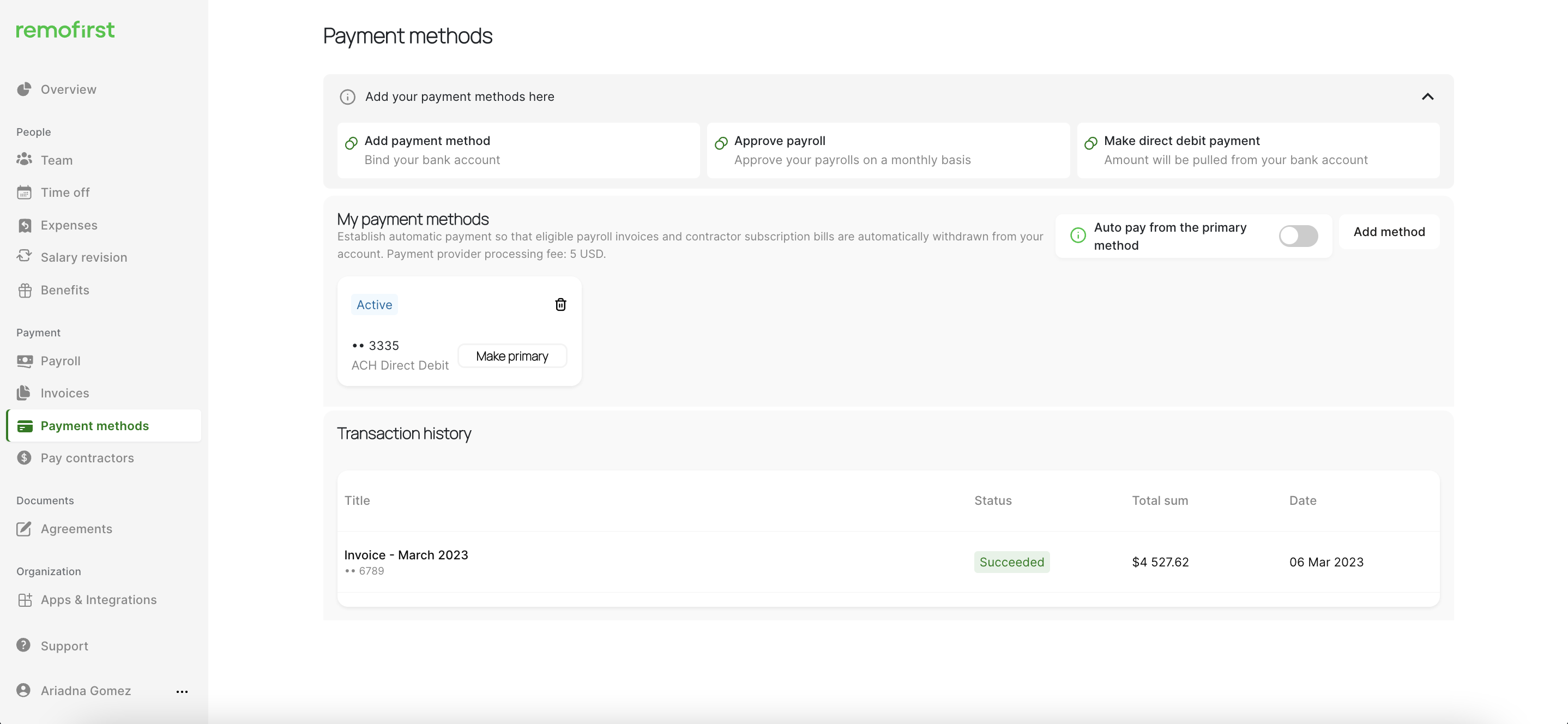Screen dimensions: 1568x724
Task: Click the •• 6789 account text
Action: pos(364,571)
